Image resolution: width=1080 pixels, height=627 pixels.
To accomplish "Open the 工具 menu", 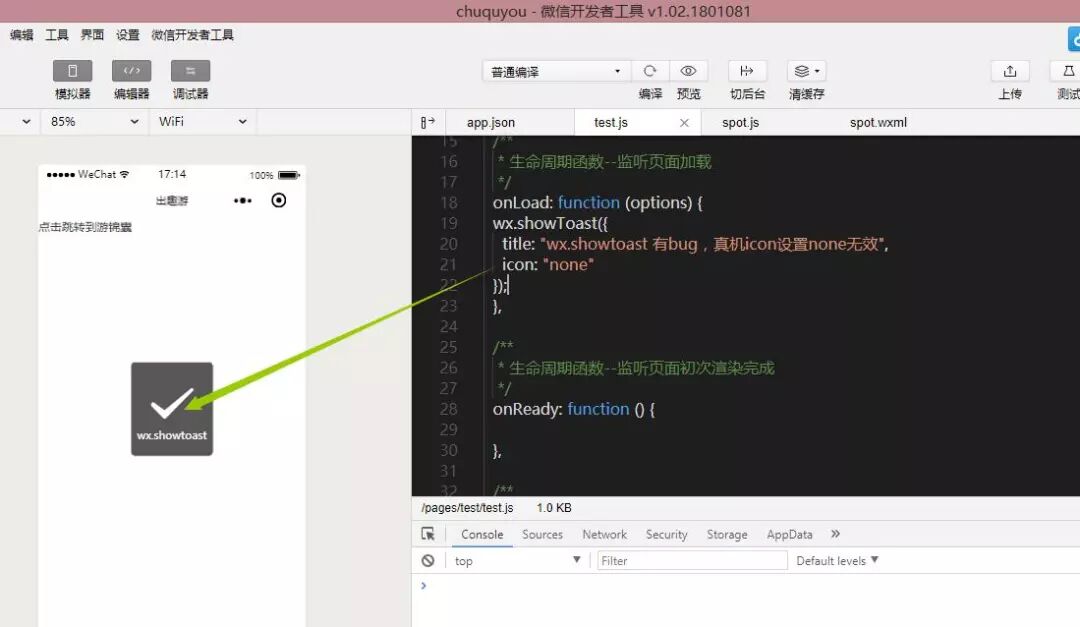I will coord(56,35).
